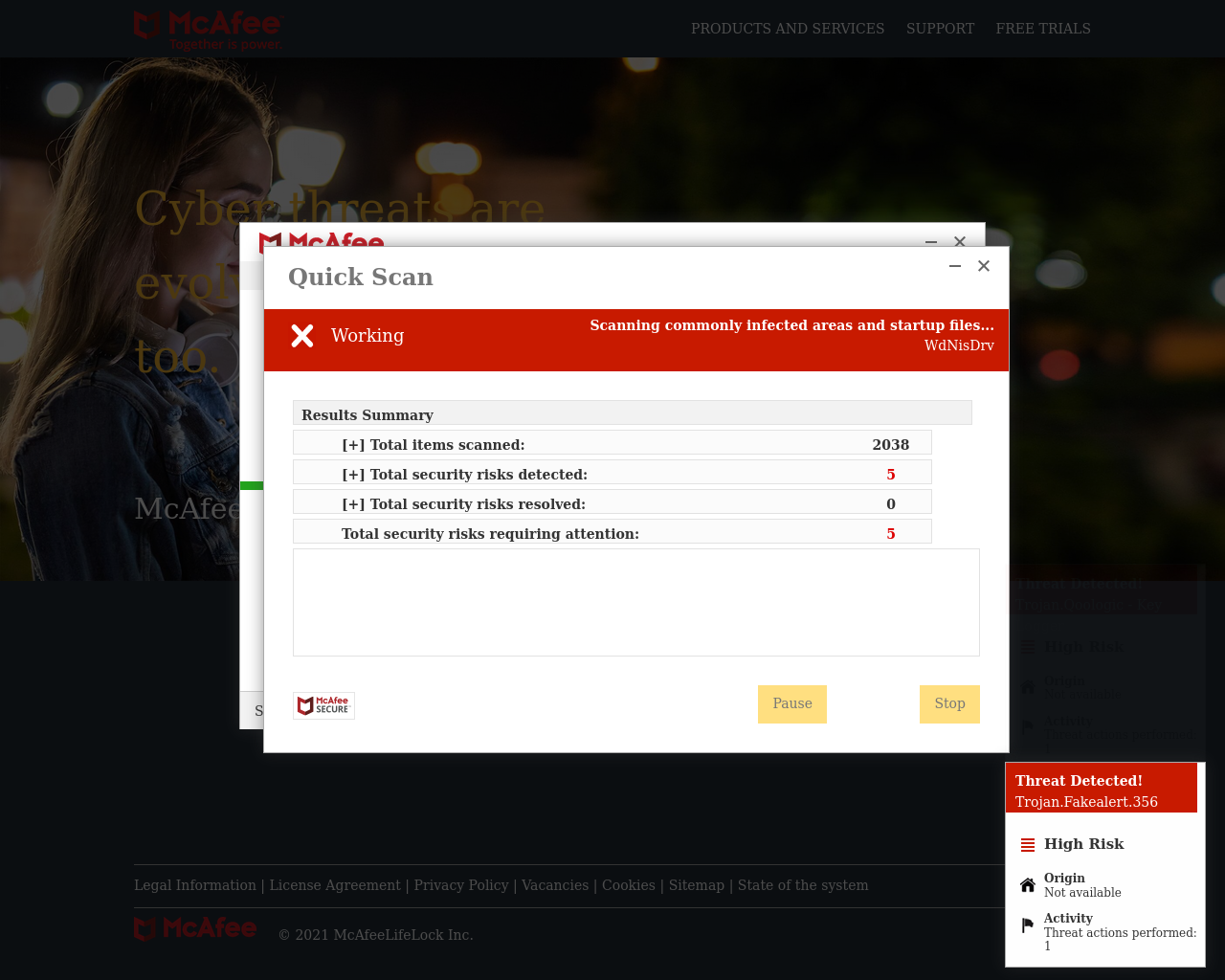Click the McAfee logo in footer
This screenshot has height=980, width=1225.
click(x=195, y=928)
